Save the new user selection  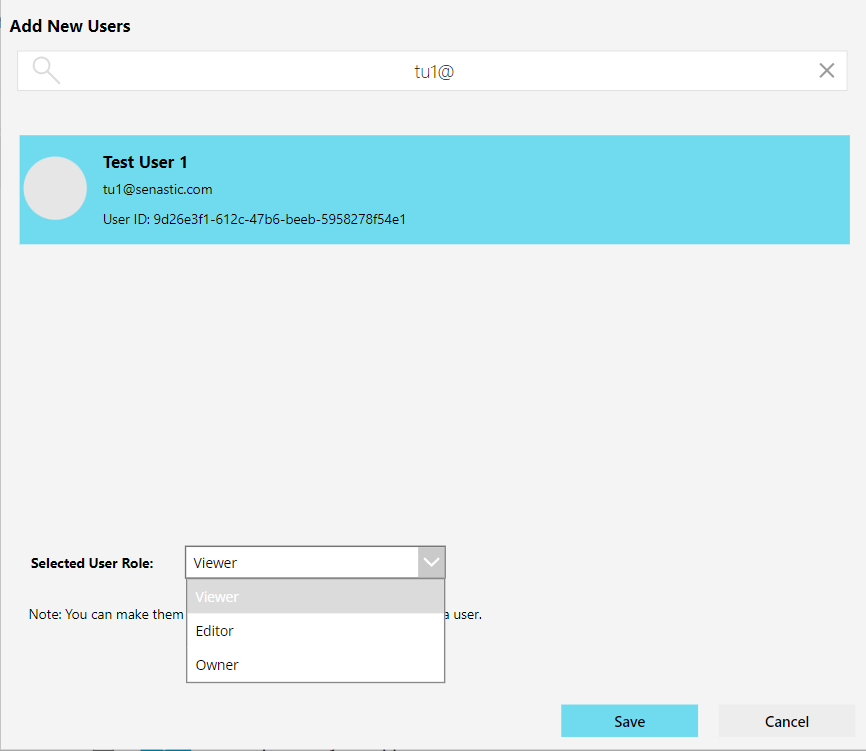pos(629,721)
